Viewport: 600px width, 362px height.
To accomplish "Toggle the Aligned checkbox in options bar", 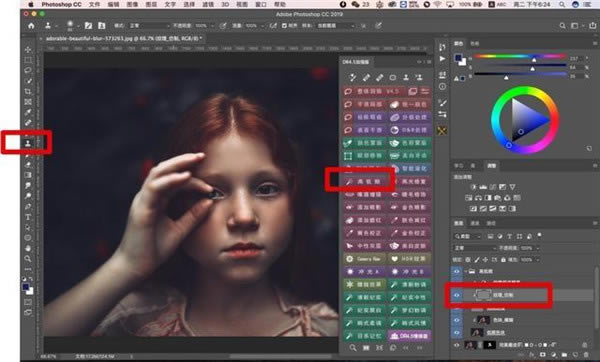I will coord(284,26).
